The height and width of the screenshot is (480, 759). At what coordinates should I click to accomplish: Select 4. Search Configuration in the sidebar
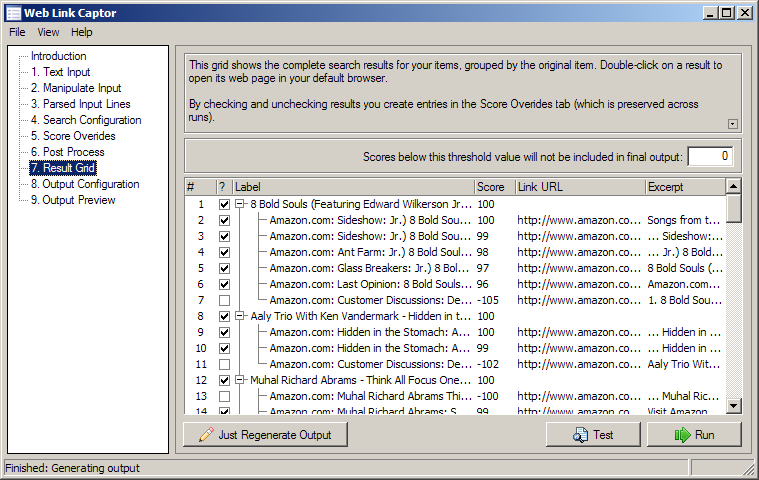pyautogui.click(x=85, y=120)
